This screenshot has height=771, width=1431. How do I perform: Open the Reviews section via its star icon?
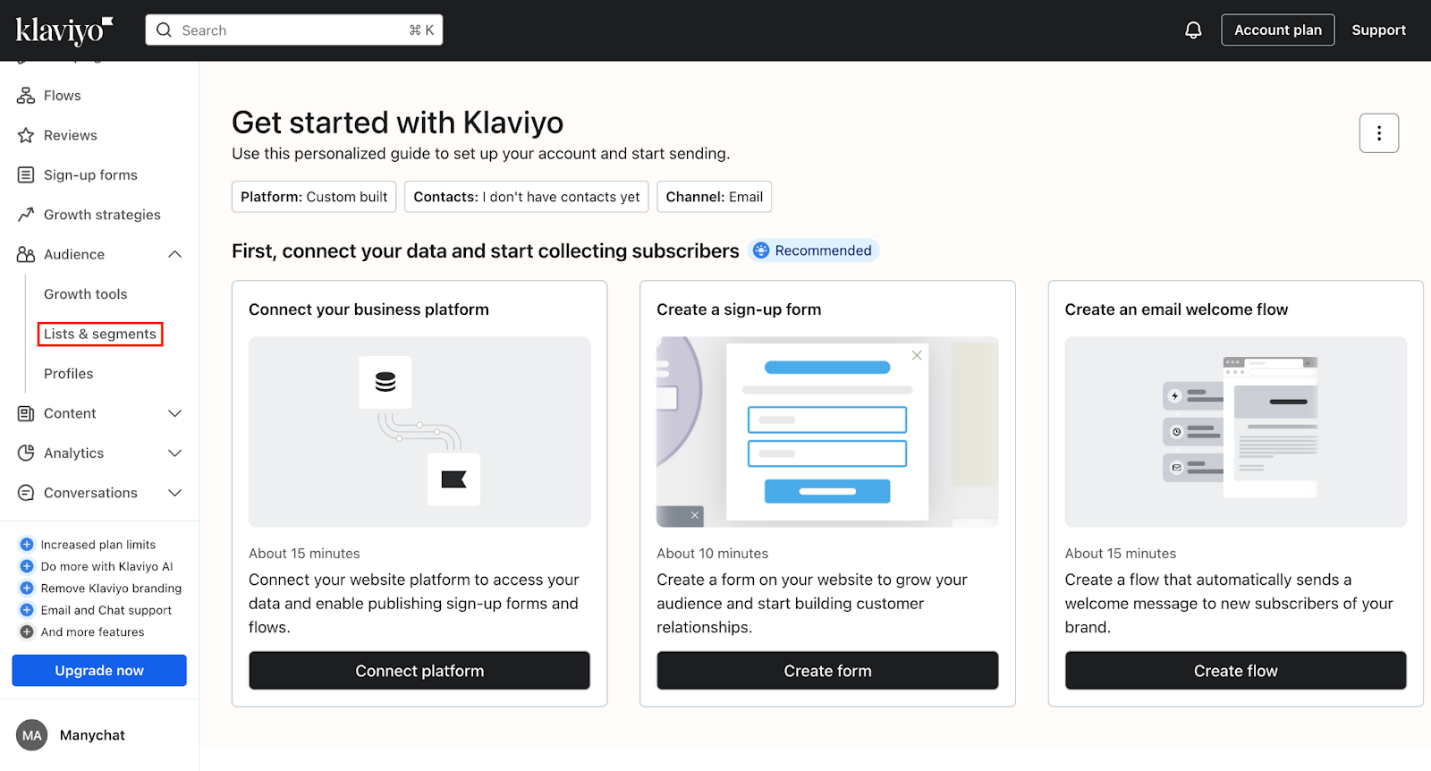(24, 135)
